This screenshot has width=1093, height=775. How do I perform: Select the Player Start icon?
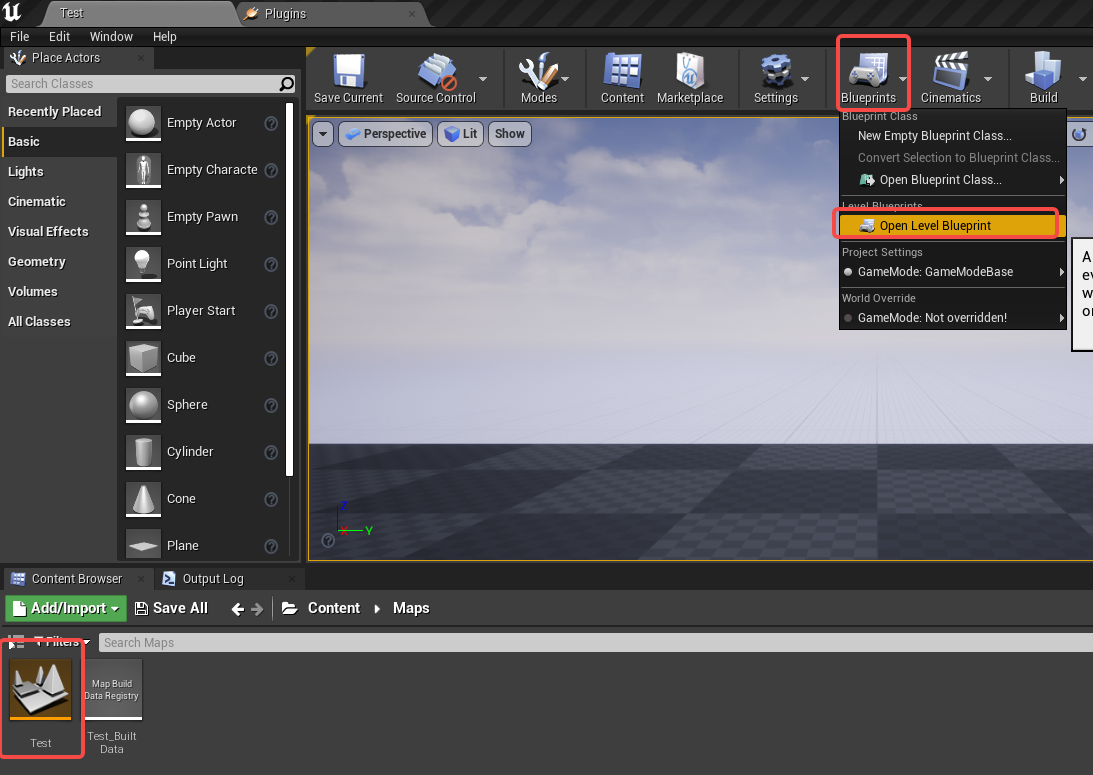pyautogui.click(x=143, y=311)
